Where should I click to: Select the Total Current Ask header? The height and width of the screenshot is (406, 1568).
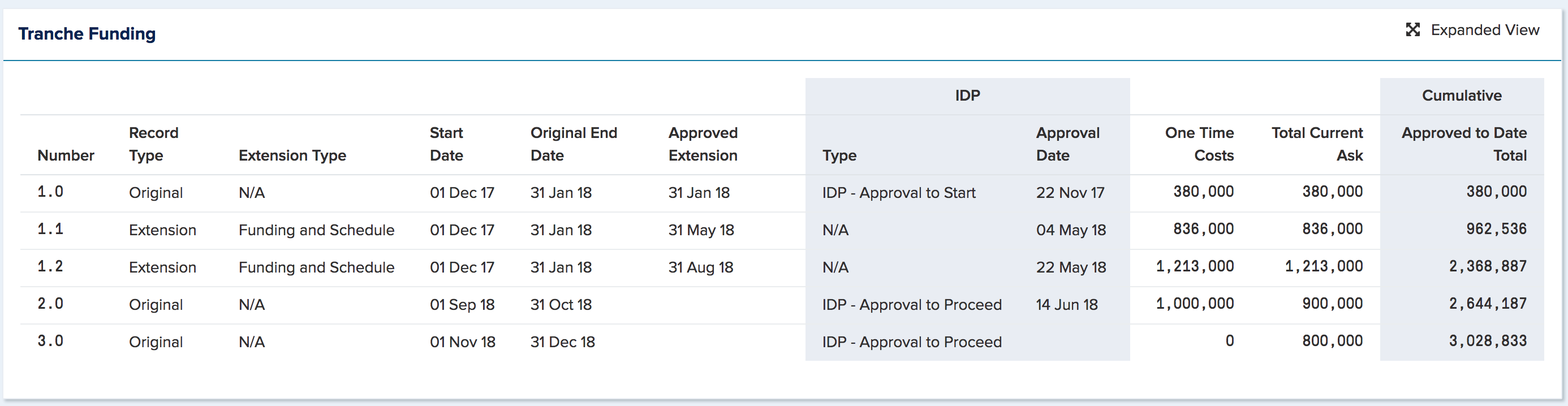tap(1317, 144)
